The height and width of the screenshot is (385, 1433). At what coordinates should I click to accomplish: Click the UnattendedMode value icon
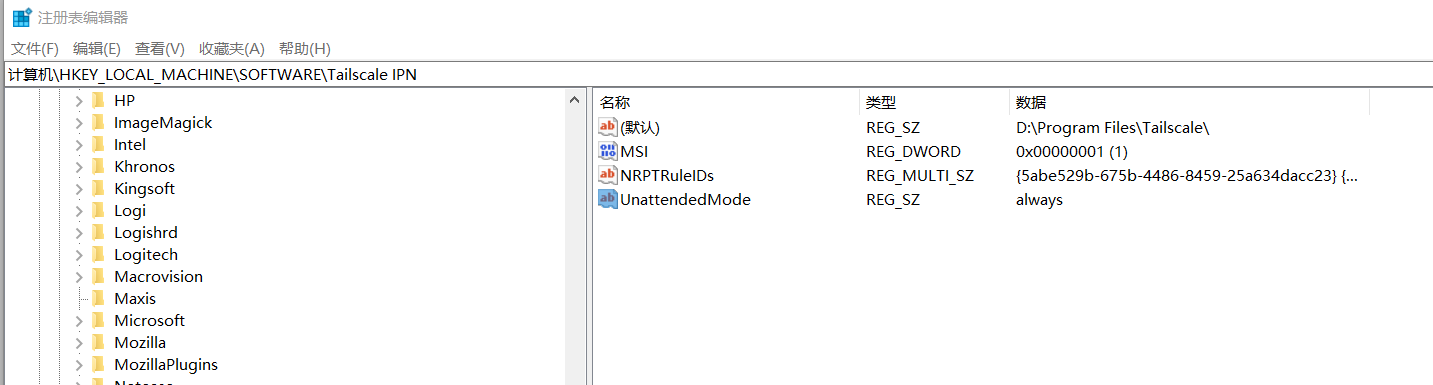pos(607,199)
